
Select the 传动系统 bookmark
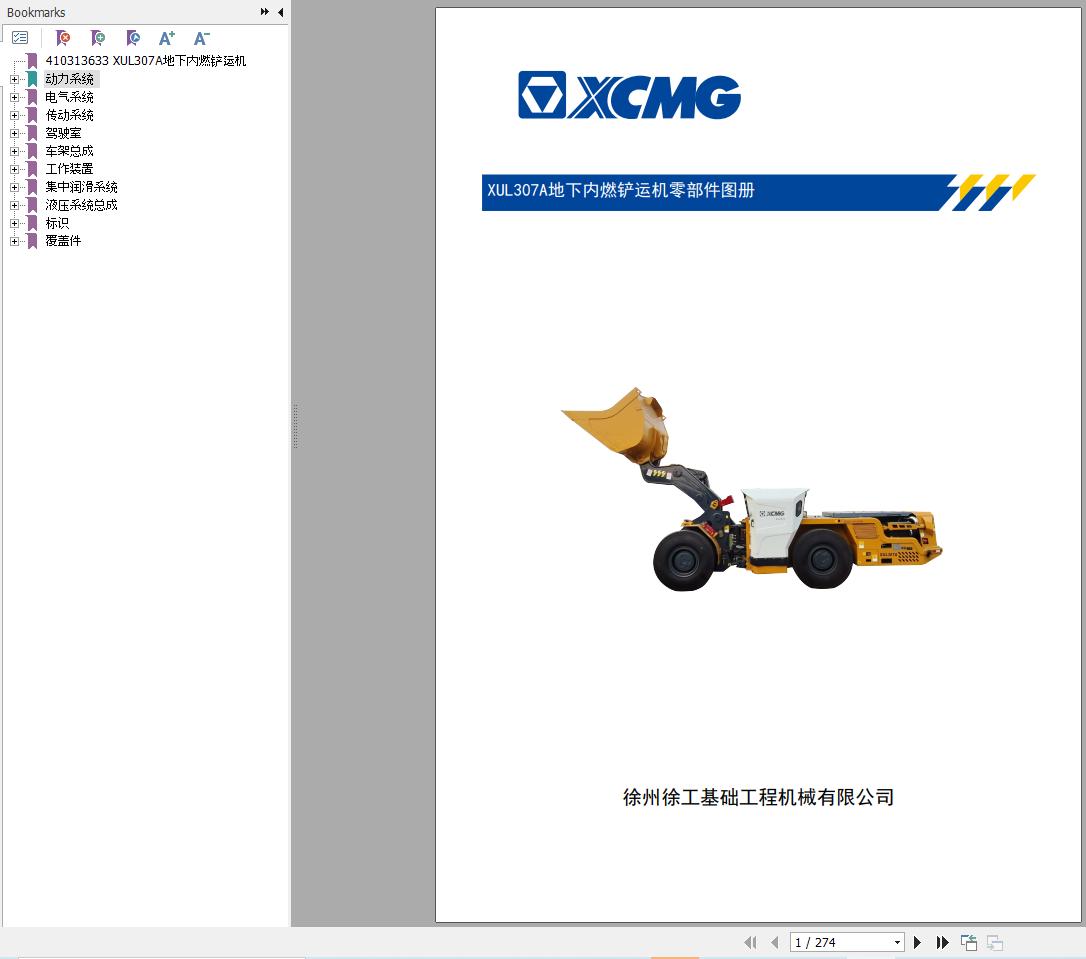tap(69, 115)
